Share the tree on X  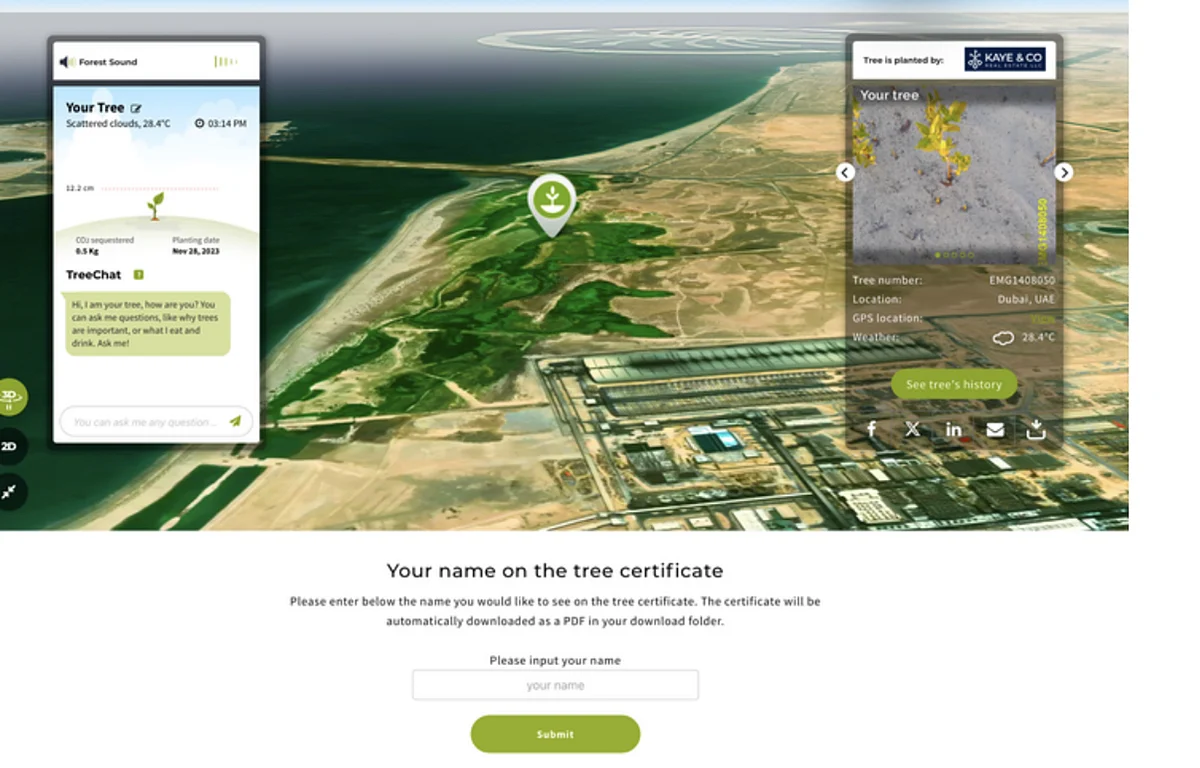[912, 429]
